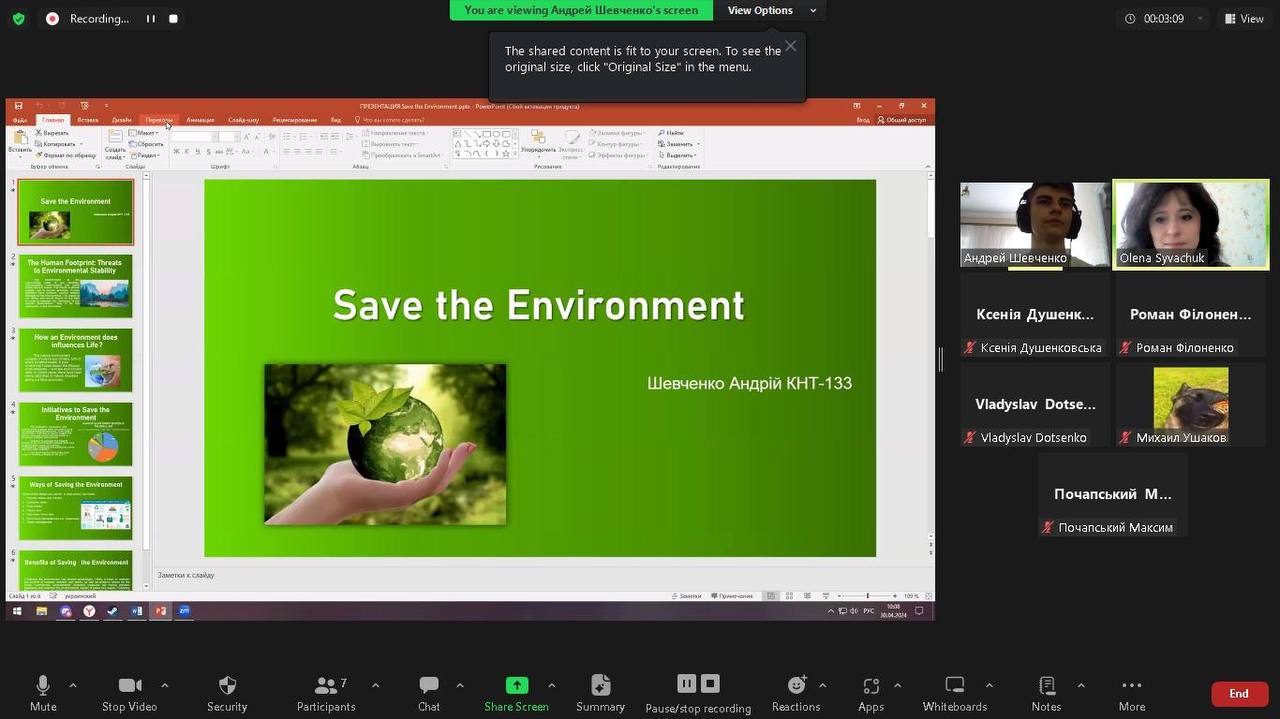Dismiss the shared content notification
This screenshot has width=1280, height=719.
click(x=791, y=46)
